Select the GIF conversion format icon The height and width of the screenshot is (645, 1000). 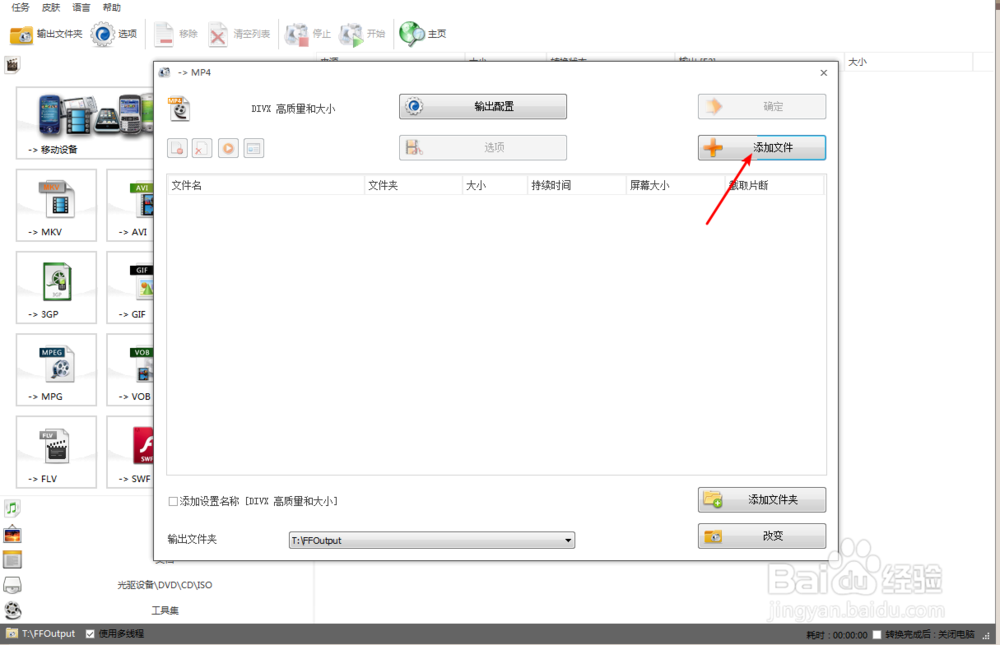pos(140,287)
